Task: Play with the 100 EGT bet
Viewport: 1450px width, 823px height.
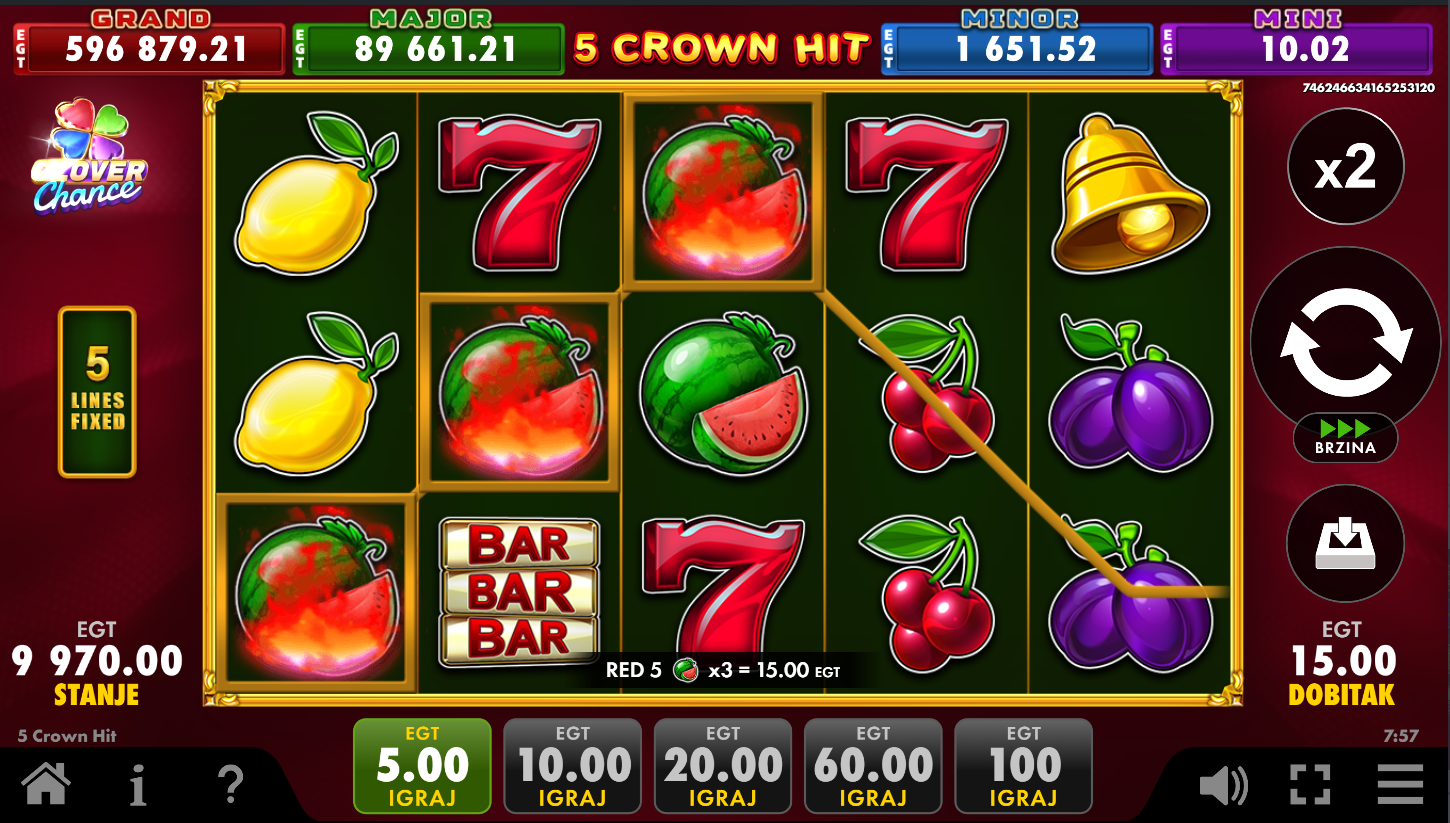Action: pos(1023,766)
